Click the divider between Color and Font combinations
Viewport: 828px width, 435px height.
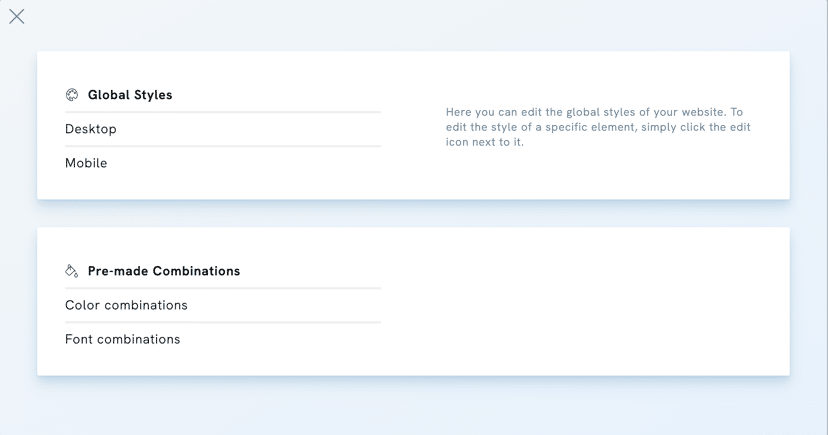(x=223, y=322)
